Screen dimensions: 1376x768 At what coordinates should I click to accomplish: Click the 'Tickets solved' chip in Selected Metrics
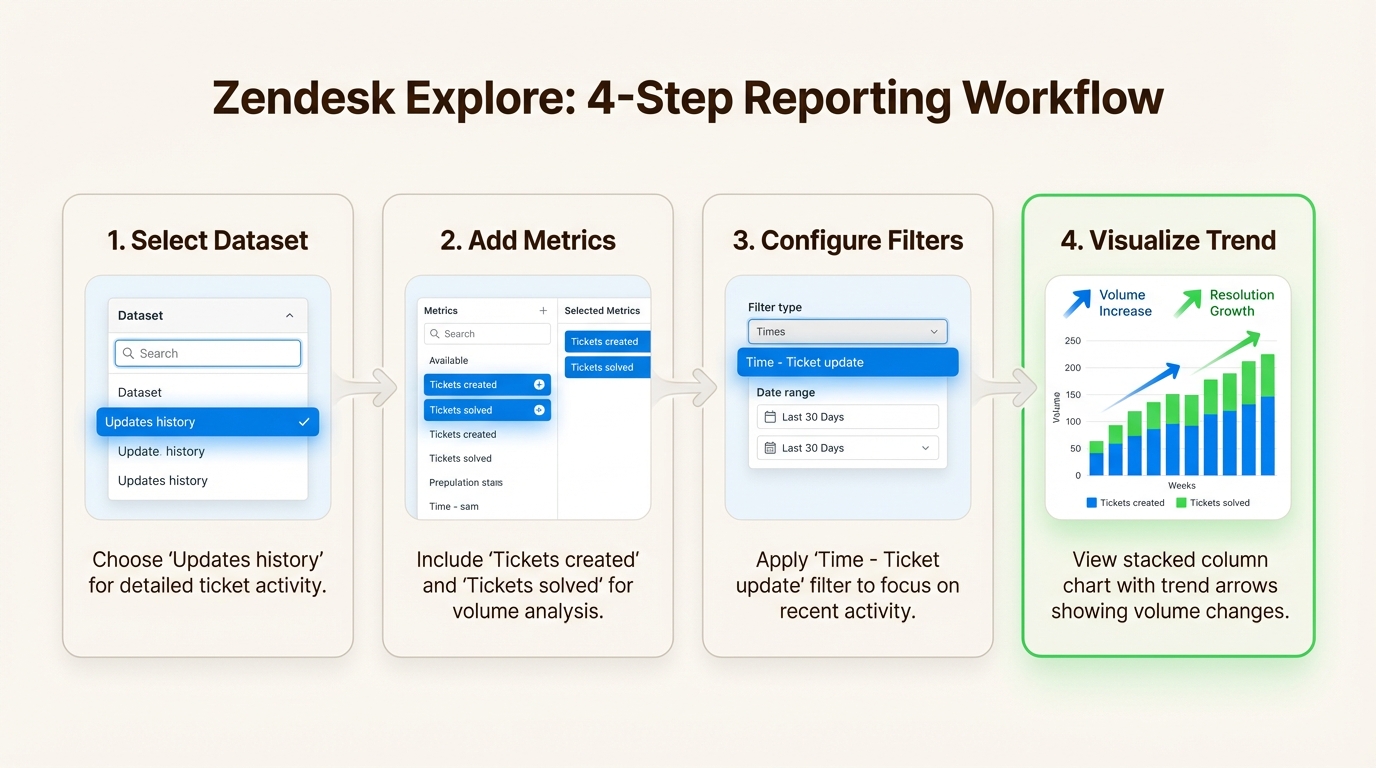pos(606,366)
